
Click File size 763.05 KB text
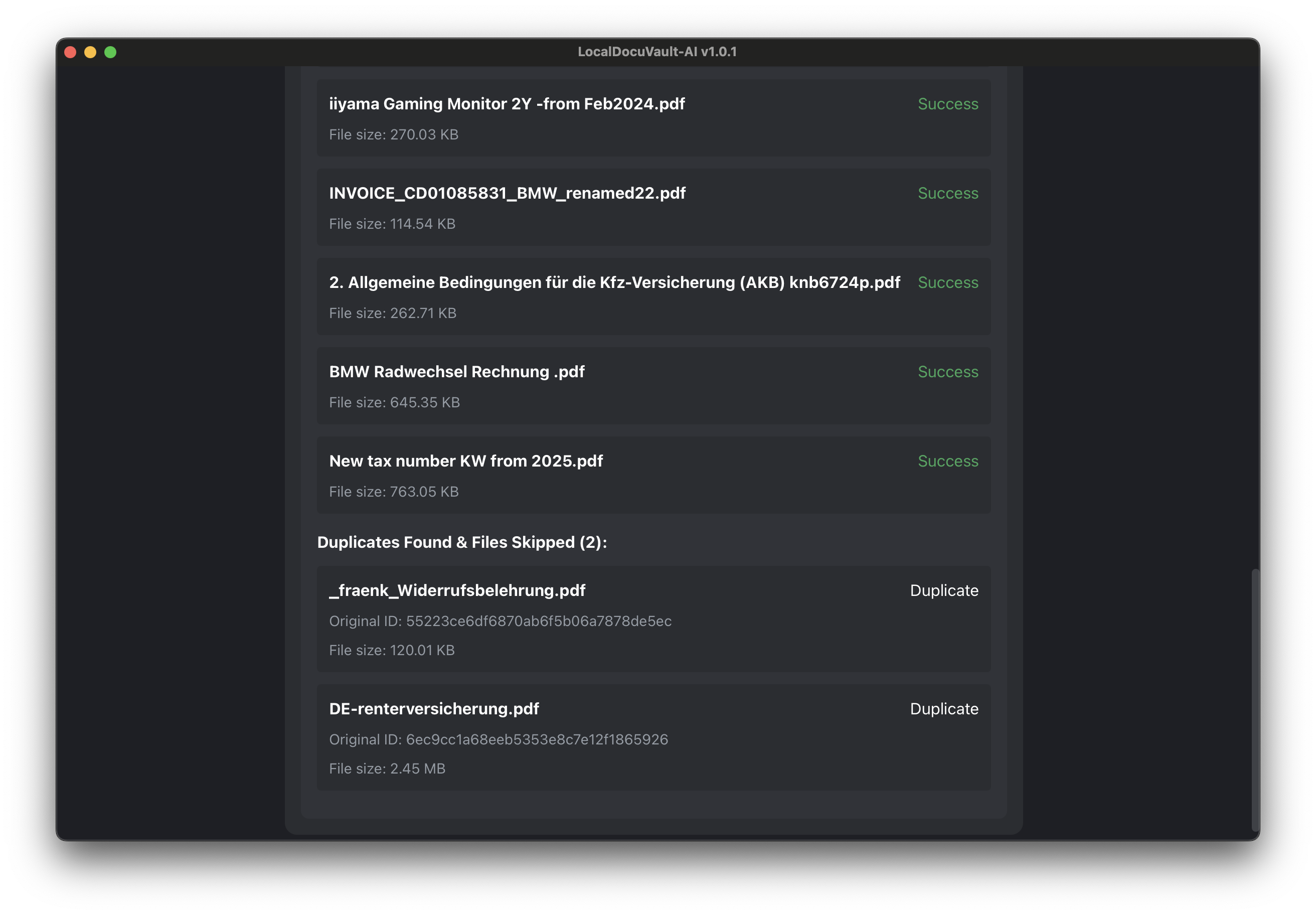[x=394, y=492]
